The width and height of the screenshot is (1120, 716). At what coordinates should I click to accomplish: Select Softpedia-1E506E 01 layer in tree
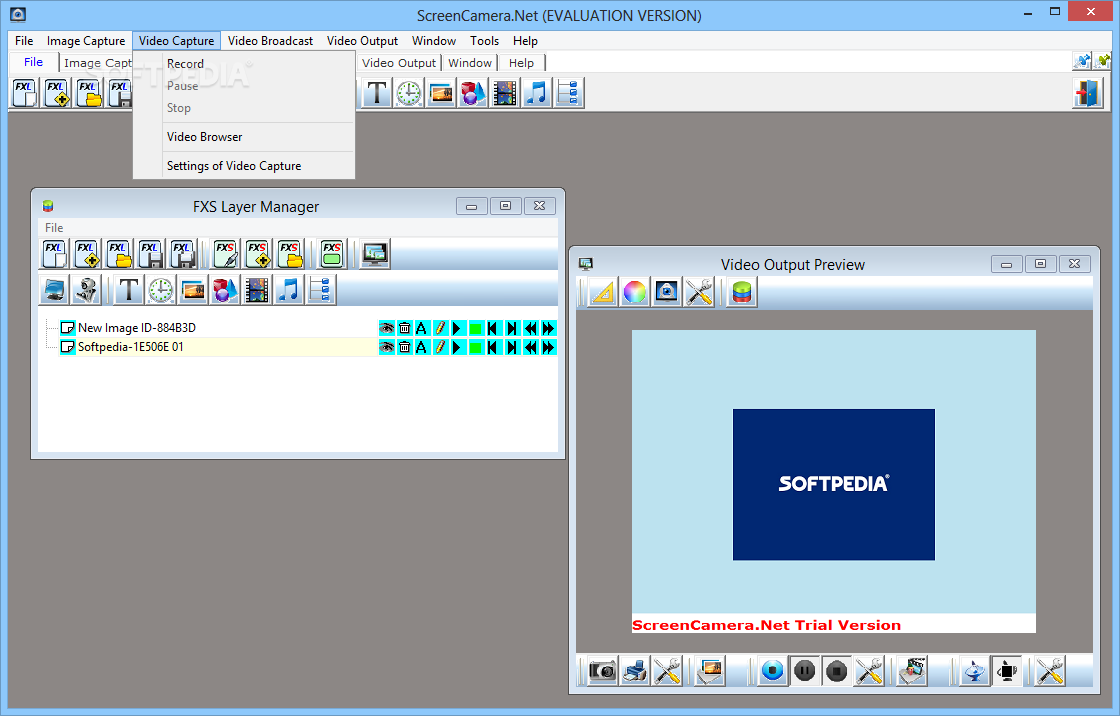click(131, 347)
